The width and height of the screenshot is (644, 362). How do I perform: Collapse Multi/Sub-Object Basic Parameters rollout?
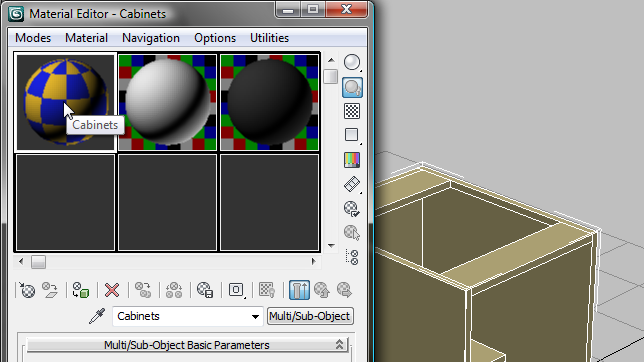click(x=187, y=345)
